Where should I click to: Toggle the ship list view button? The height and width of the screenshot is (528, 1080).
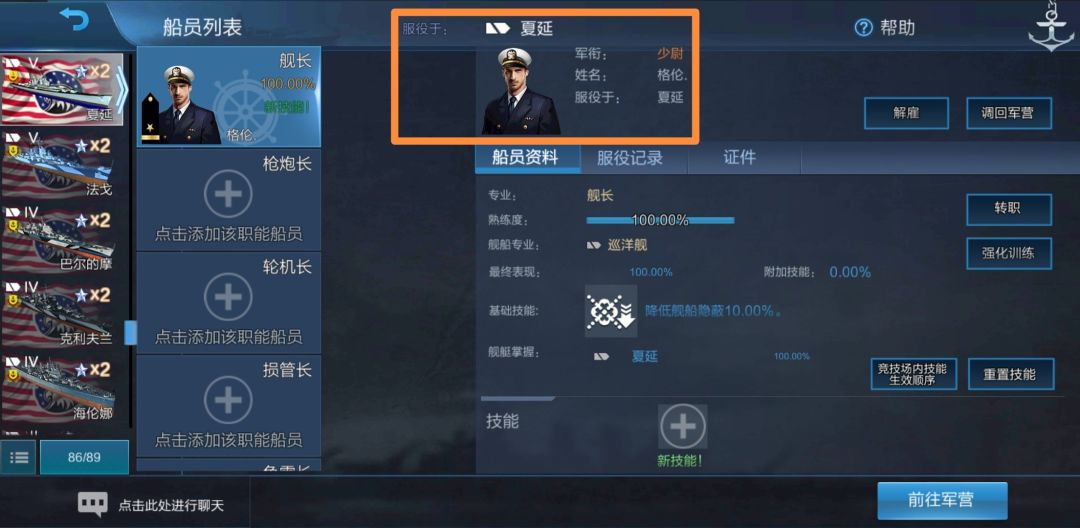19,457
